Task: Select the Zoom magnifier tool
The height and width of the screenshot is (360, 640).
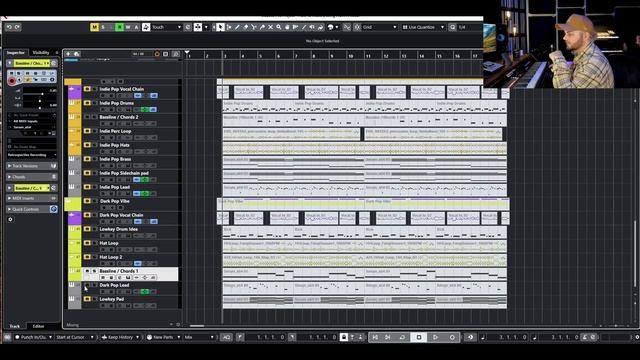Action: point(279,27)
